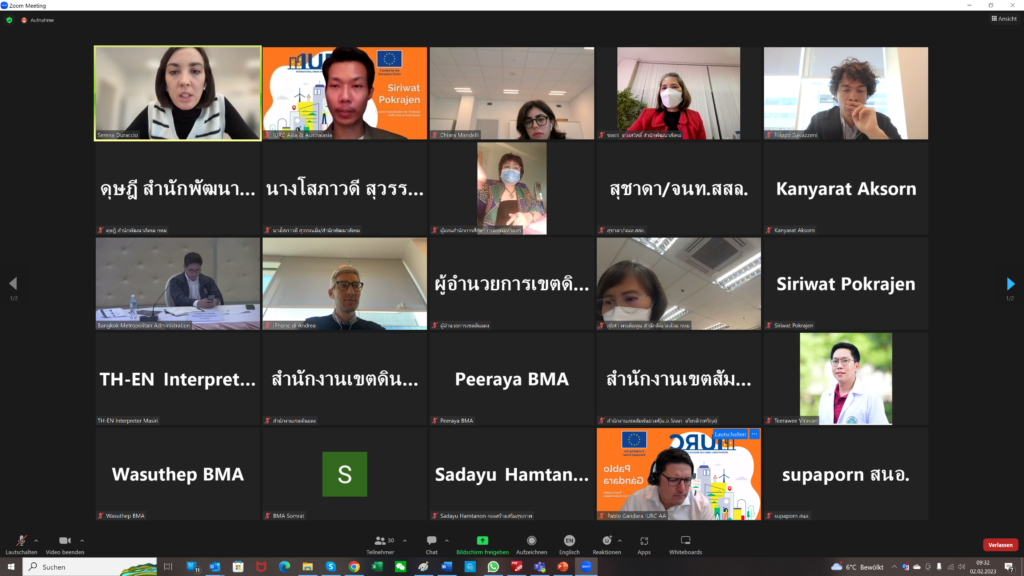This screenshot has height=576, width=1024.
Task: Click the green Bildschirm freigeben icon
Action: coord(482,541)
